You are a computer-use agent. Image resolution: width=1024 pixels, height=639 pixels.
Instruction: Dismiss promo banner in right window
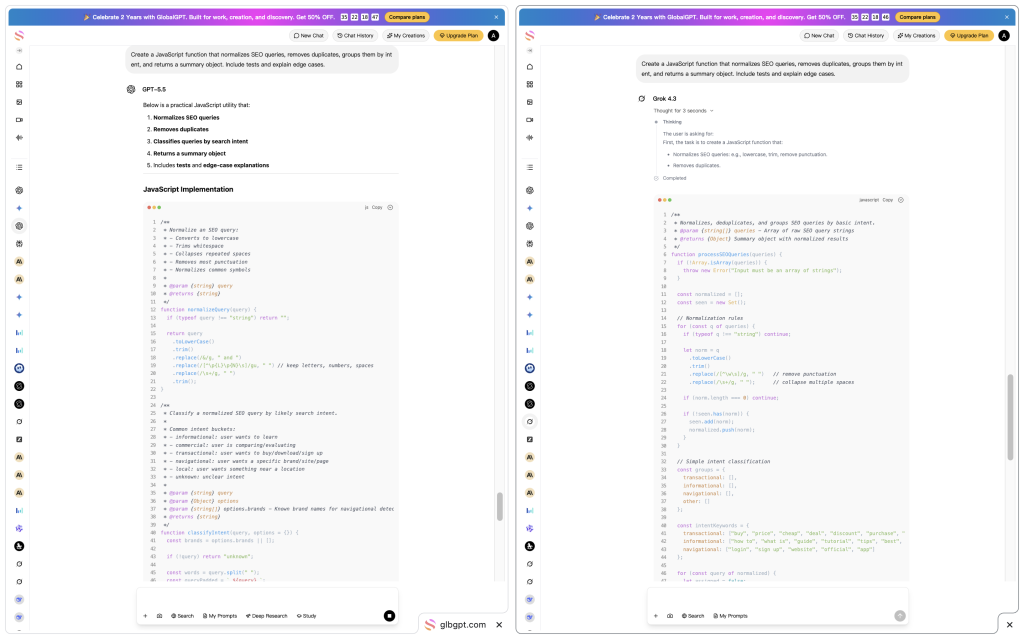point(1007,17)
